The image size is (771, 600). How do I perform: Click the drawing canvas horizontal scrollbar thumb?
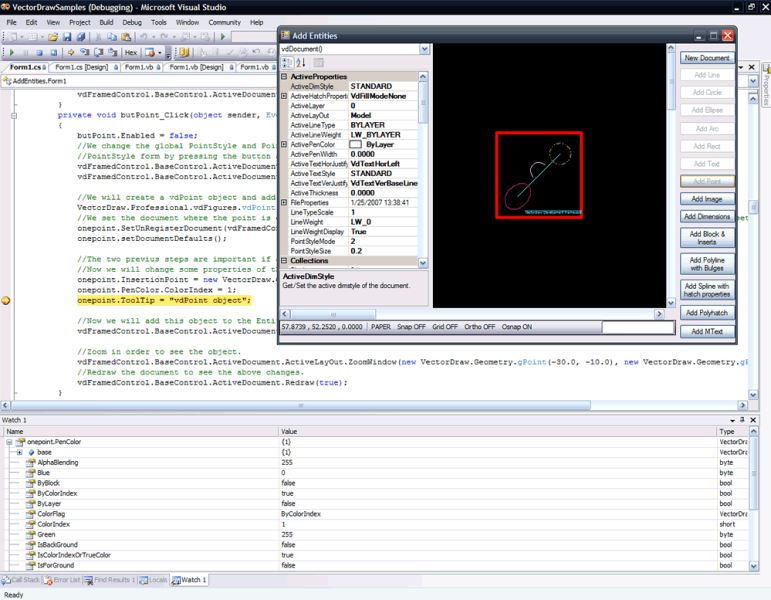(334, 314)
